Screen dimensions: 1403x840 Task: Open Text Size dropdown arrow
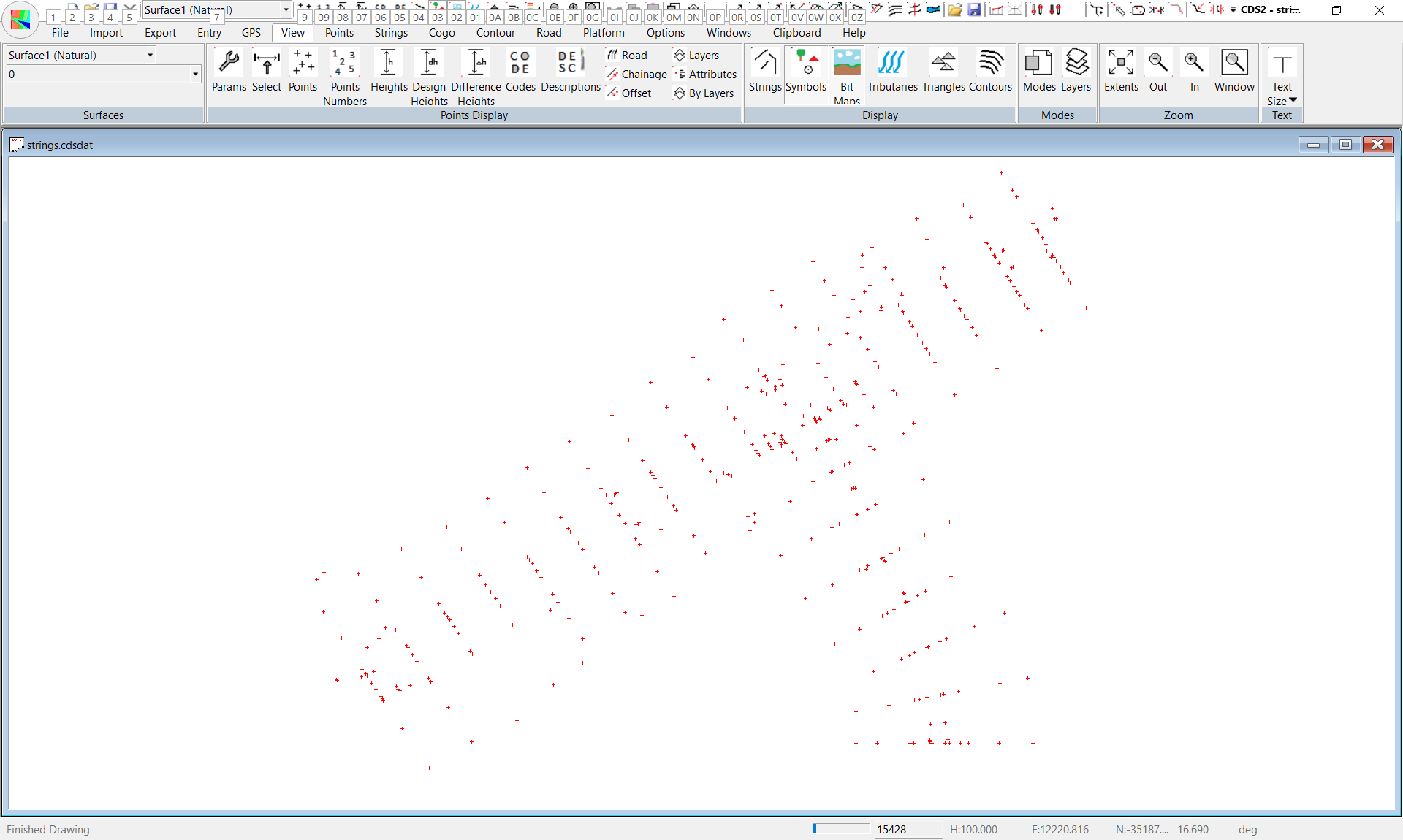pos(1293,101)
